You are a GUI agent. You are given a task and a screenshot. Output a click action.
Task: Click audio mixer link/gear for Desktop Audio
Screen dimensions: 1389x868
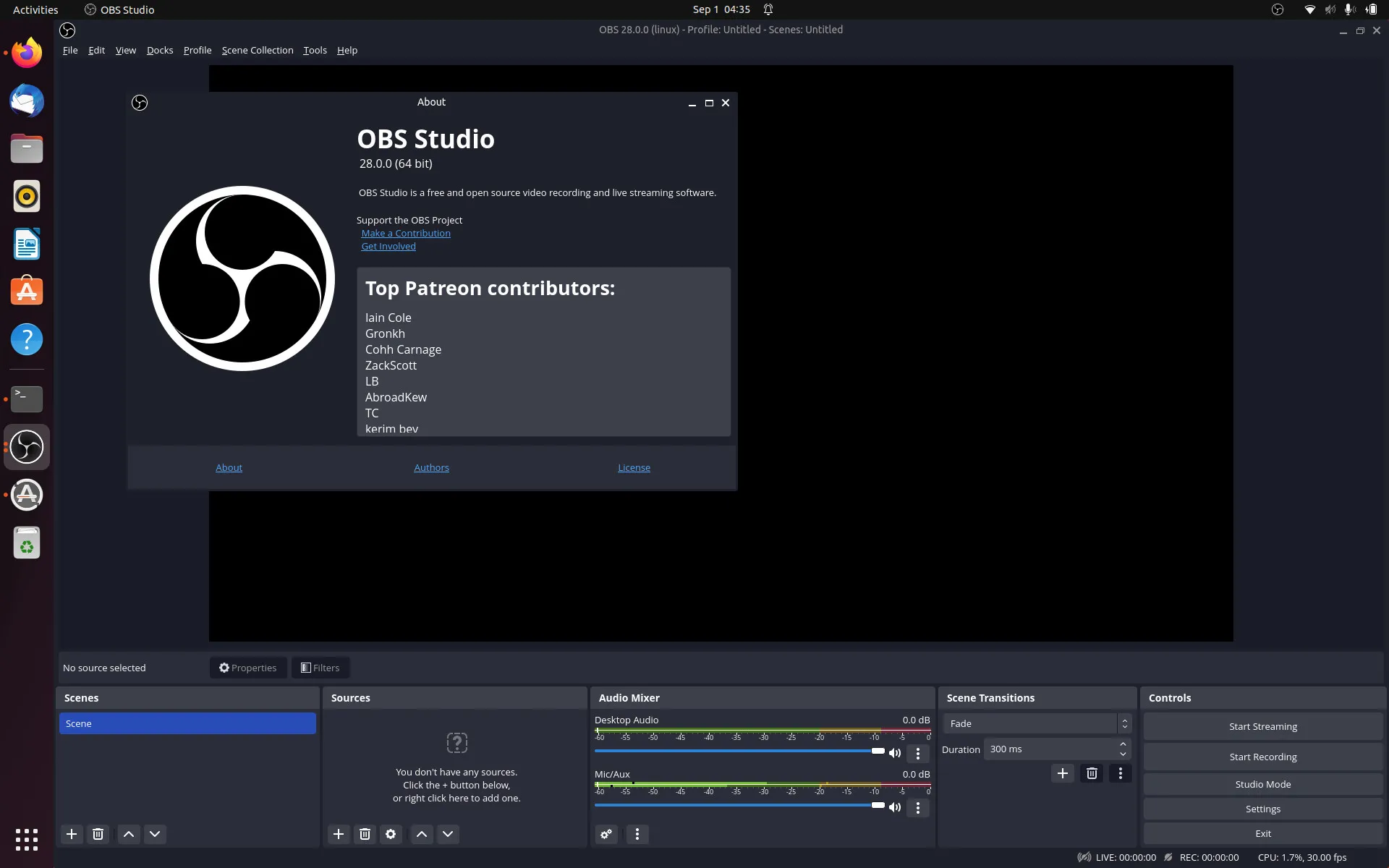point(917,752)
